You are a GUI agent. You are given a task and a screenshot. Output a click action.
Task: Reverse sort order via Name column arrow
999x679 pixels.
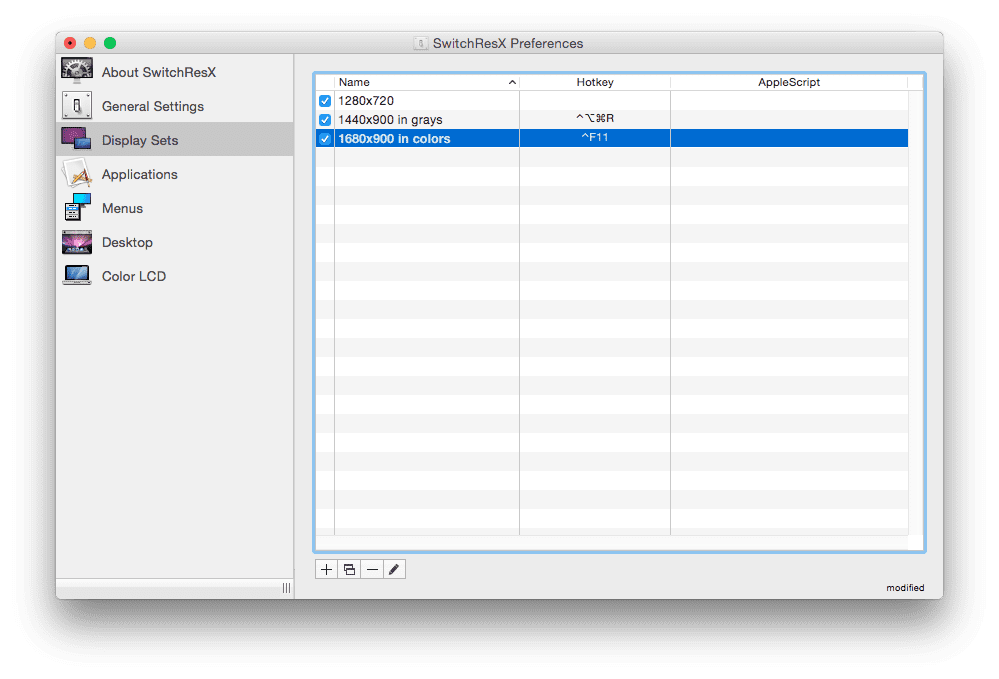[x=512, y=82]
